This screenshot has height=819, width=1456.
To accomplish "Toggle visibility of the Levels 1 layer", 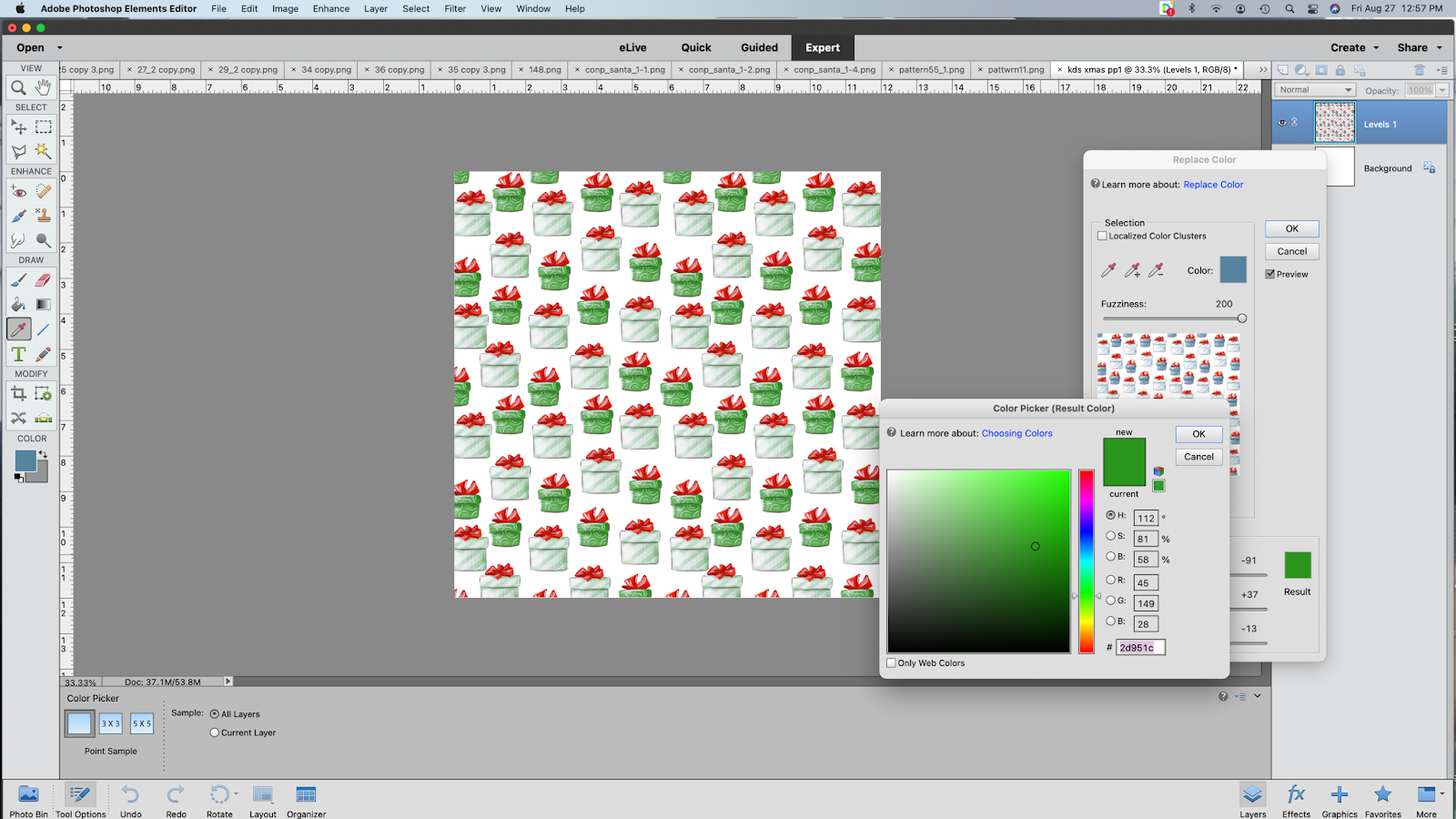I will click(x=1282, y=123).
